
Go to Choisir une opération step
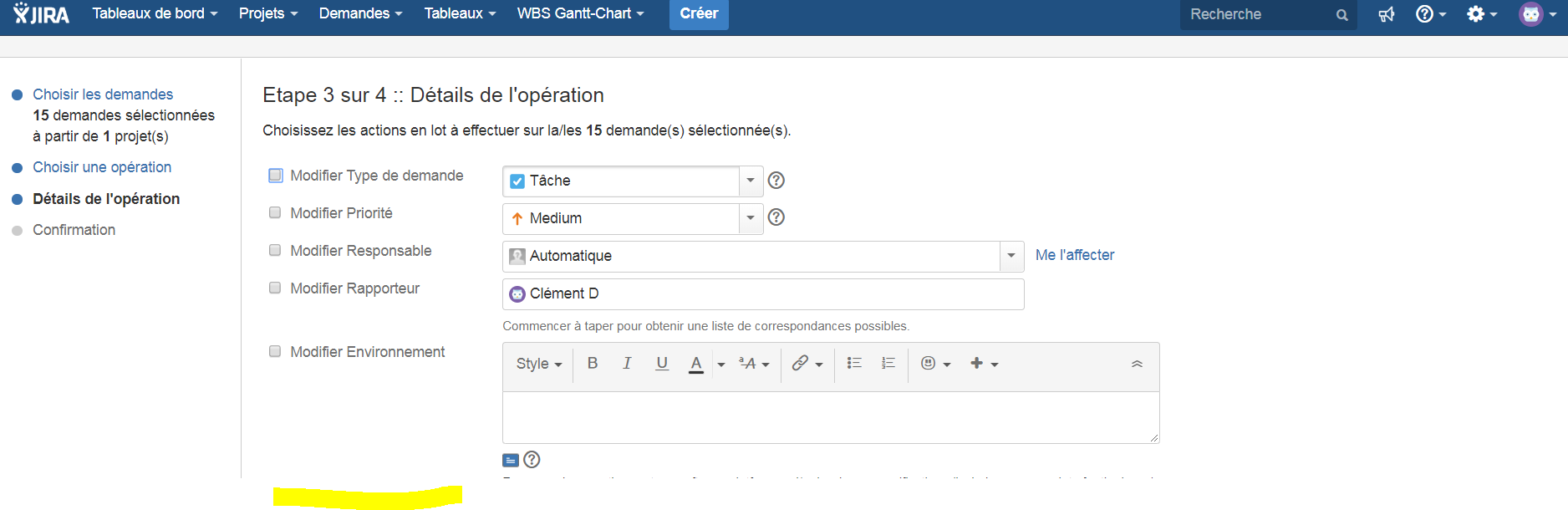102,167
